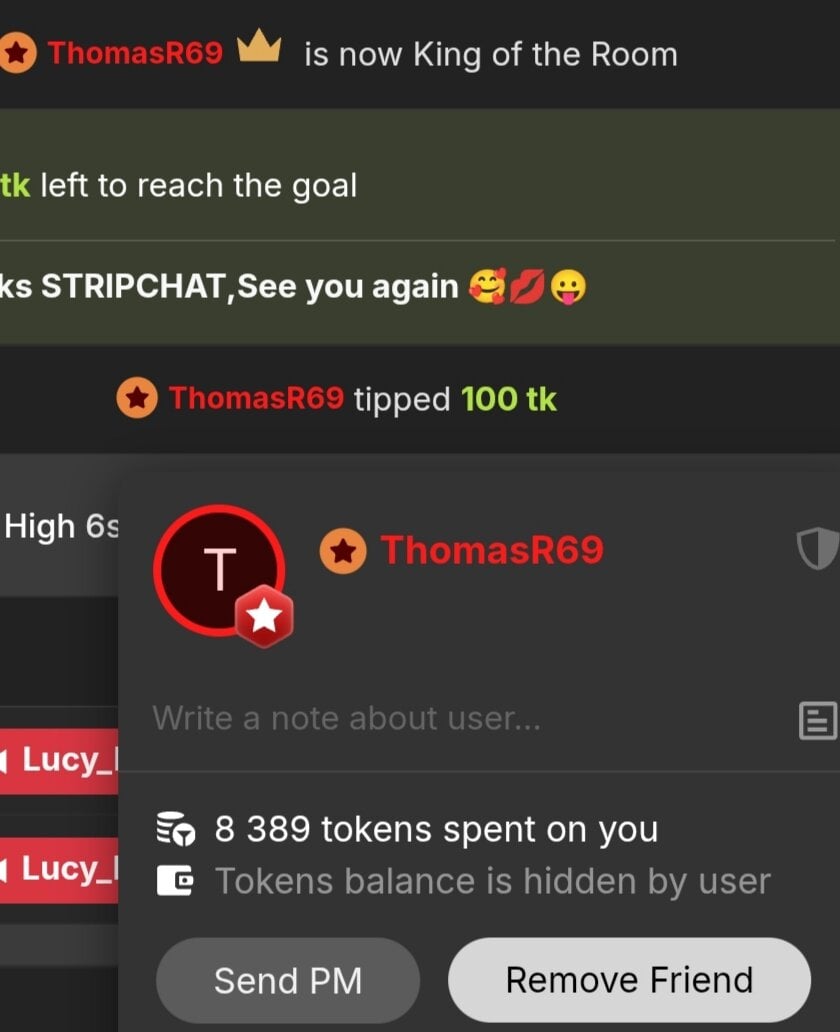Click the wallet icon beside tokens balance
Screen dimensions: 840x1032
tap(175, 881)
